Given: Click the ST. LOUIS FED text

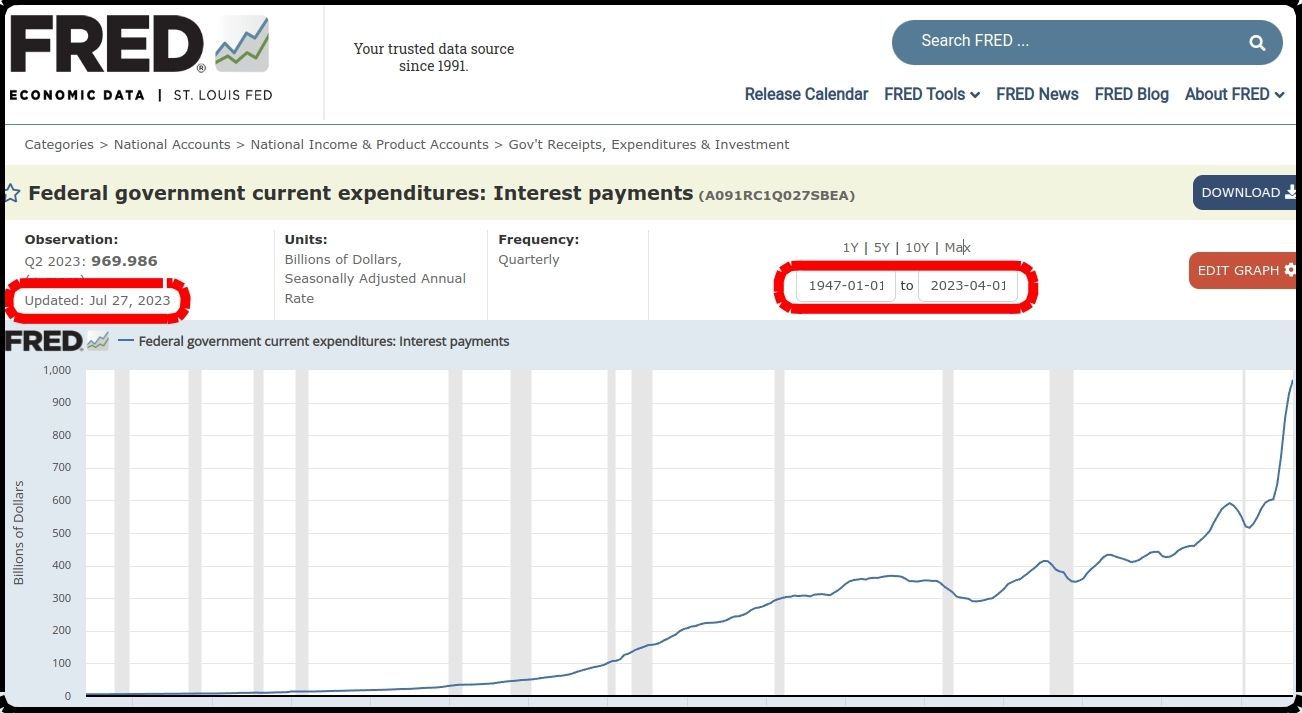Looking at the screenshot, I should [x=223, y=95].
